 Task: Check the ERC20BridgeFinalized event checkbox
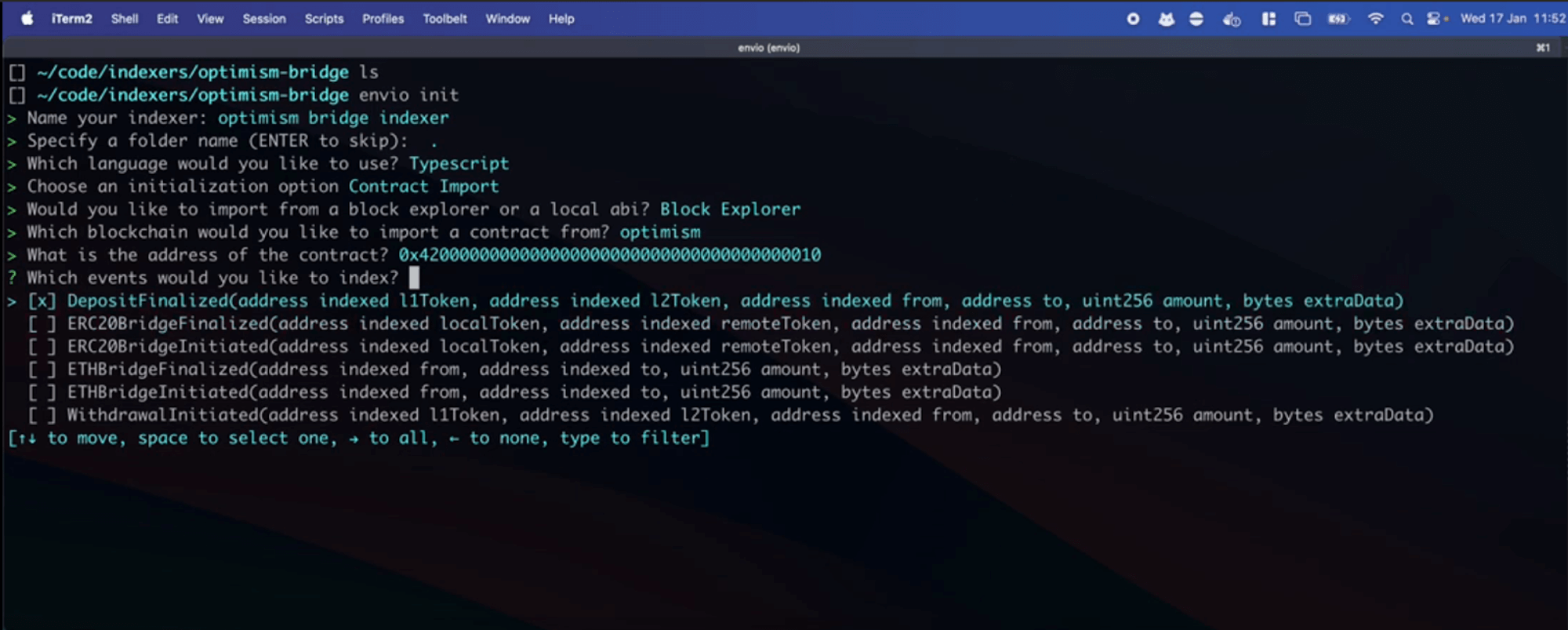42,324
